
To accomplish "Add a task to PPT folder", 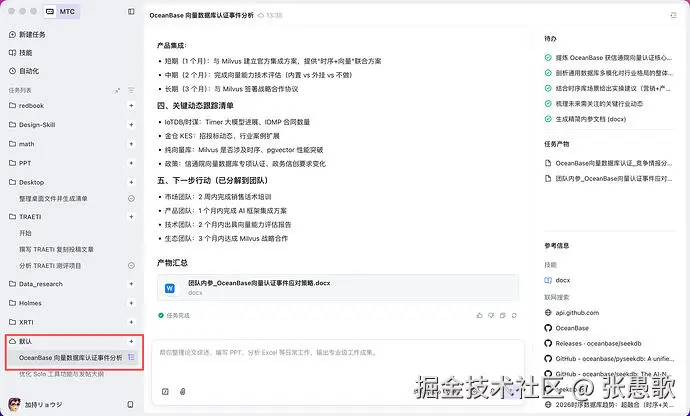I will [131, 163].
